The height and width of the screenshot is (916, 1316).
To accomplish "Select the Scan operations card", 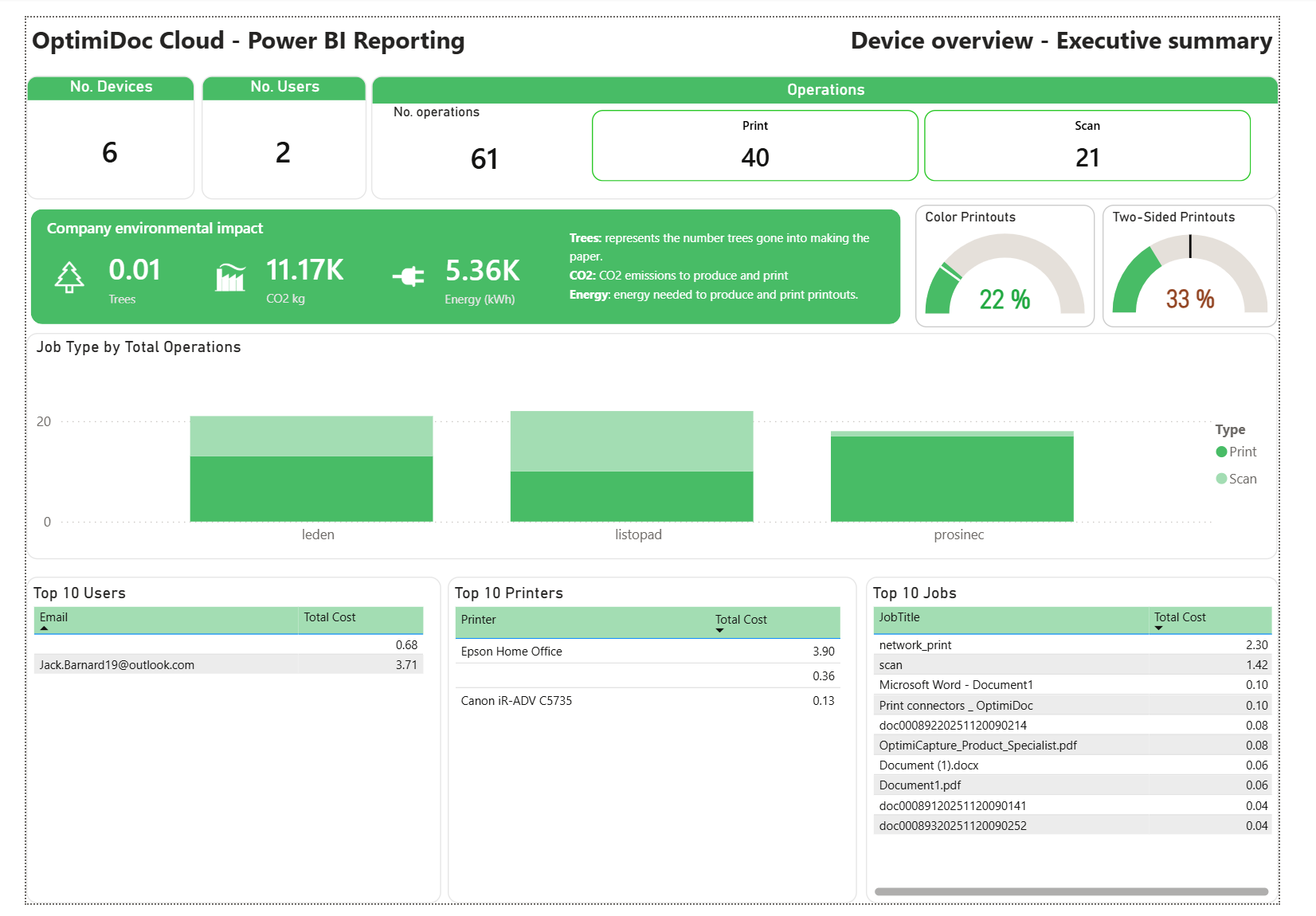I will tap(1087, 146).
